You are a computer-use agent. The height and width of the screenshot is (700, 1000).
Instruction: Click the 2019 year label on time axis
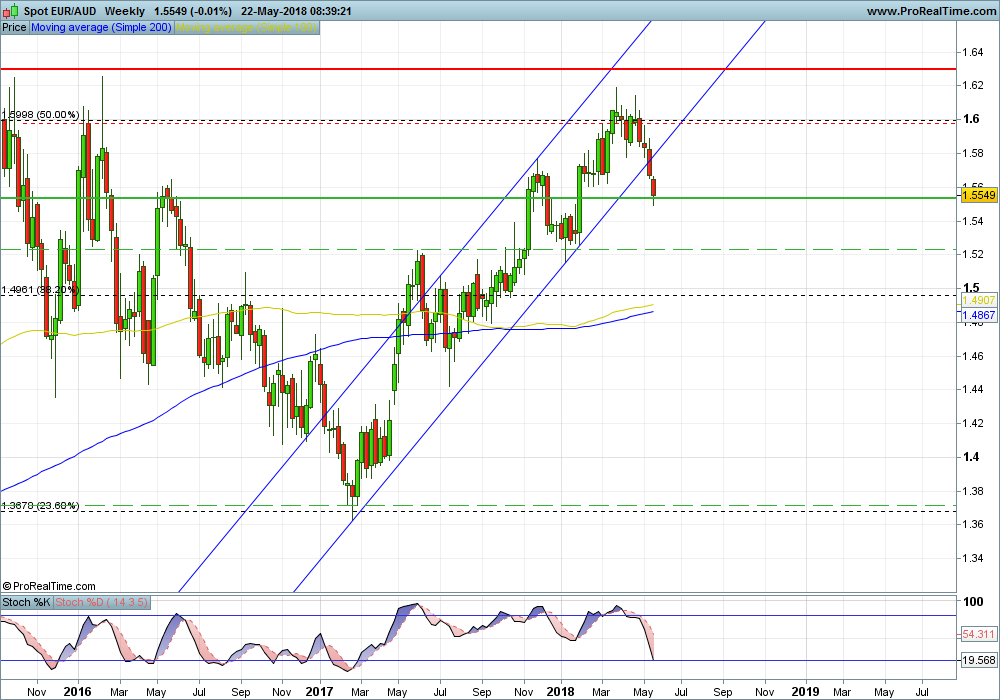tap(805, 692)
